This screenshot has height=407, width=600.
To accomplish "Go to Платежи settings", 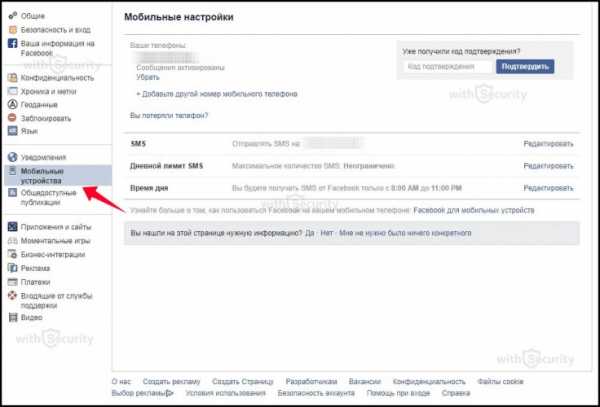I will (x=35, y=282).
